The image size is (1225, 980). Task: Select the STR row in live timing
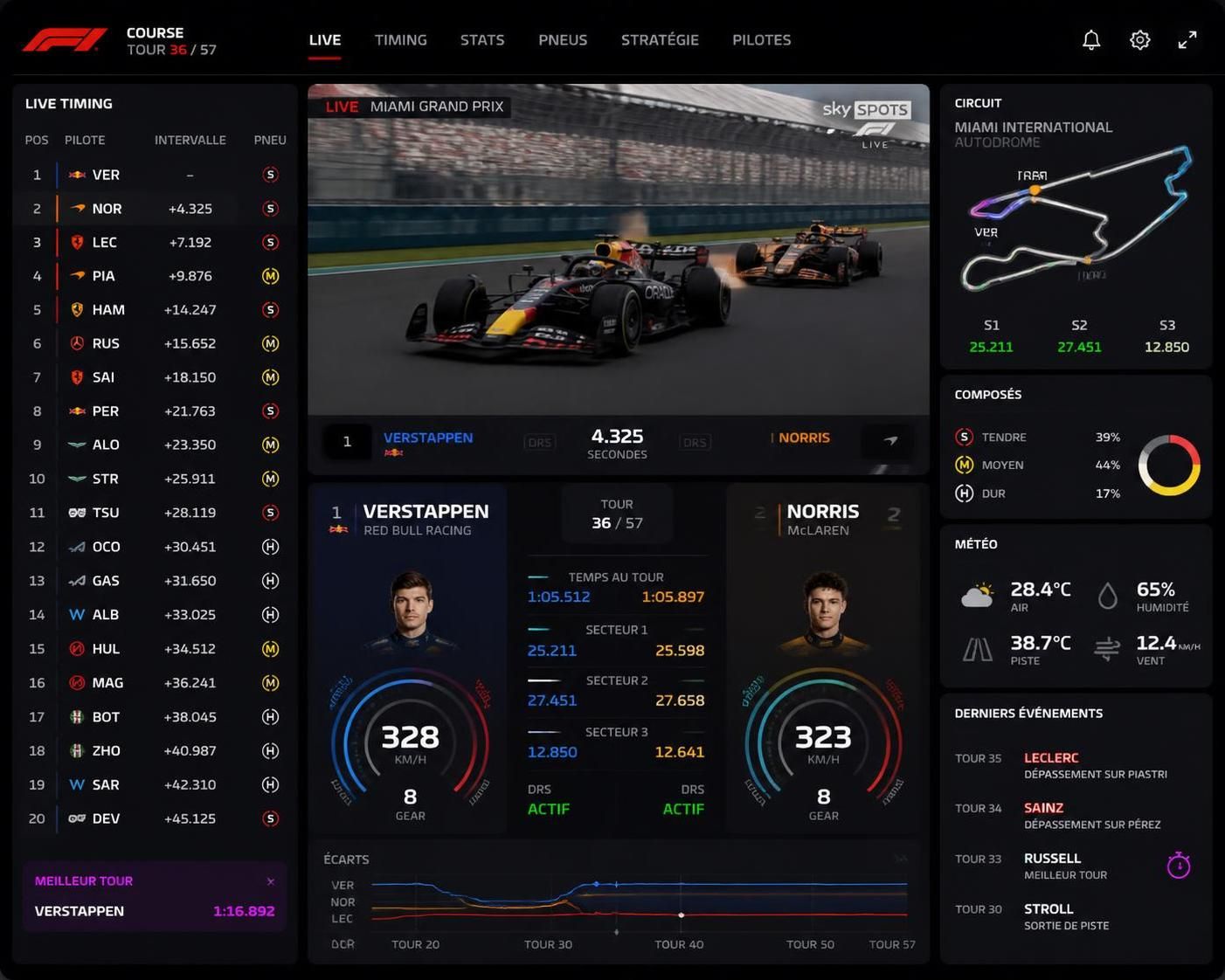click(x=155, y=479)
